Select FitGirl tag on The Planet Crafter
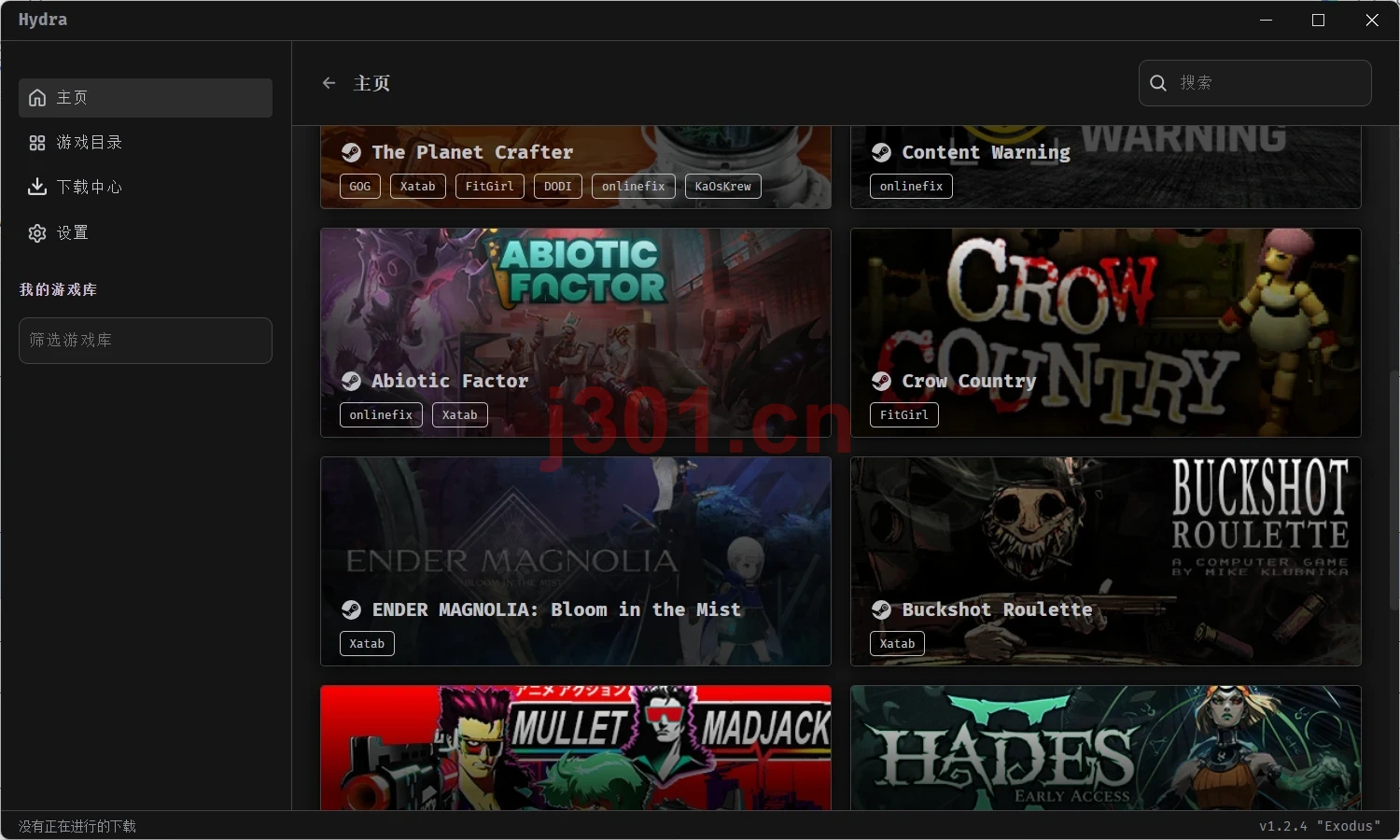This screenshot has width=1400, height=840. point(490,187)
